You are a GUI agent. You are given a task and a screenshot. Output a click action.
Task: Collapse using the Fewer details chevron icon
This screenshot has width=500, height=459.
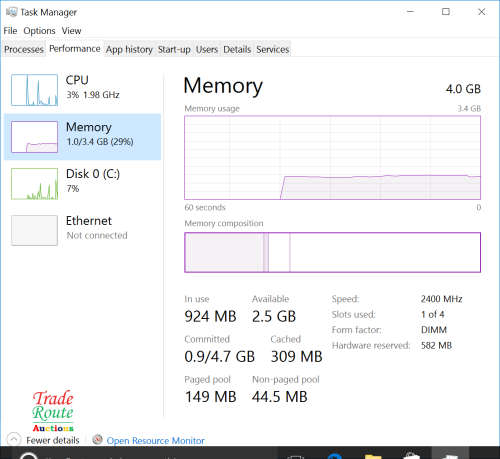pyautogui.click(x=14, y=440)
